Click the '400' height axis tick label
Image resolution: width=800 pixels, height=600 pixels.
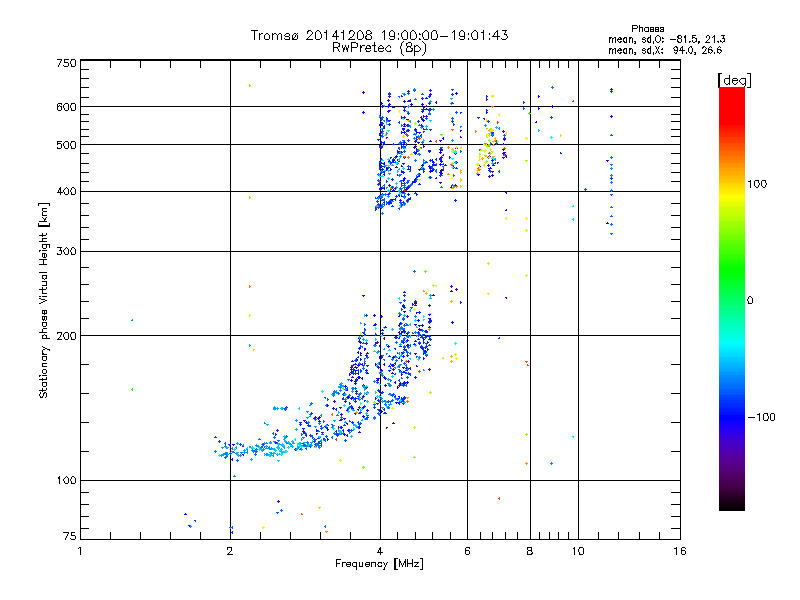pyautogui.click(x=66, y=192)
